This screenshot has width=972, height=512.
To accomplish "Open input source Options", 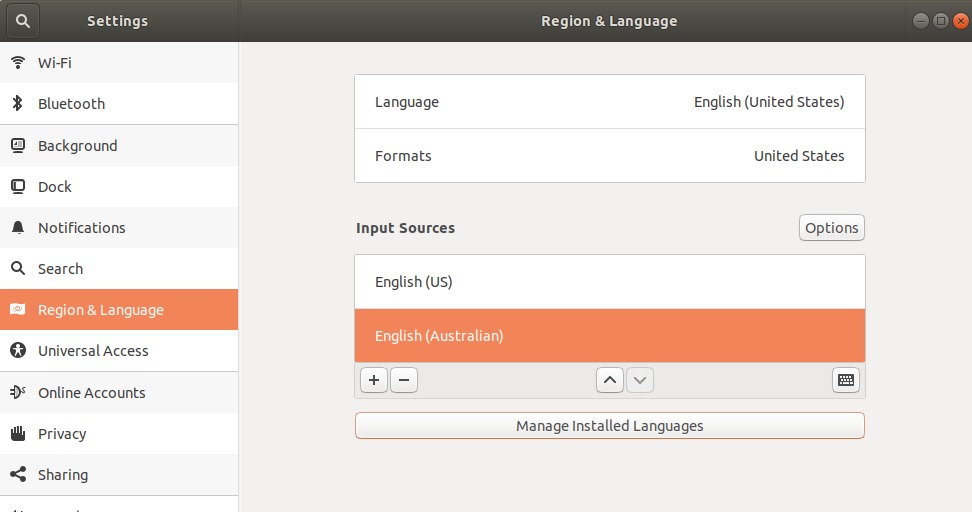I will pos(832,227).
